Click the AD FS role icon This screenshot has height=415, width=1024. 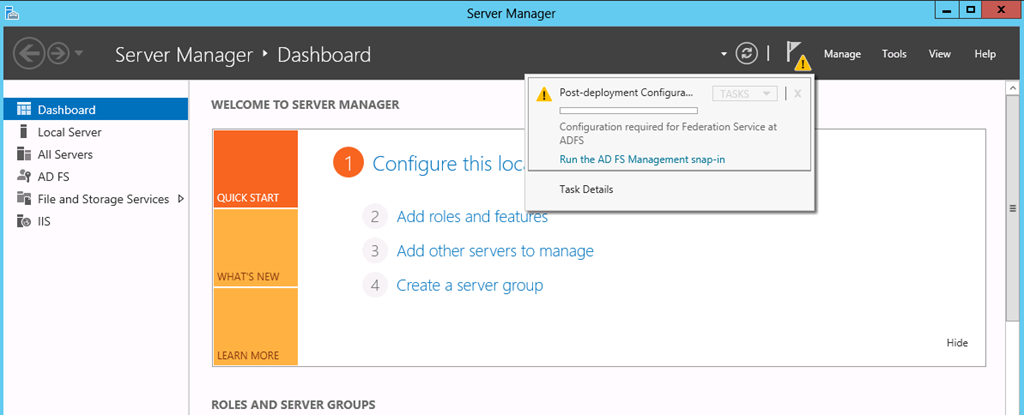(24, 176)
